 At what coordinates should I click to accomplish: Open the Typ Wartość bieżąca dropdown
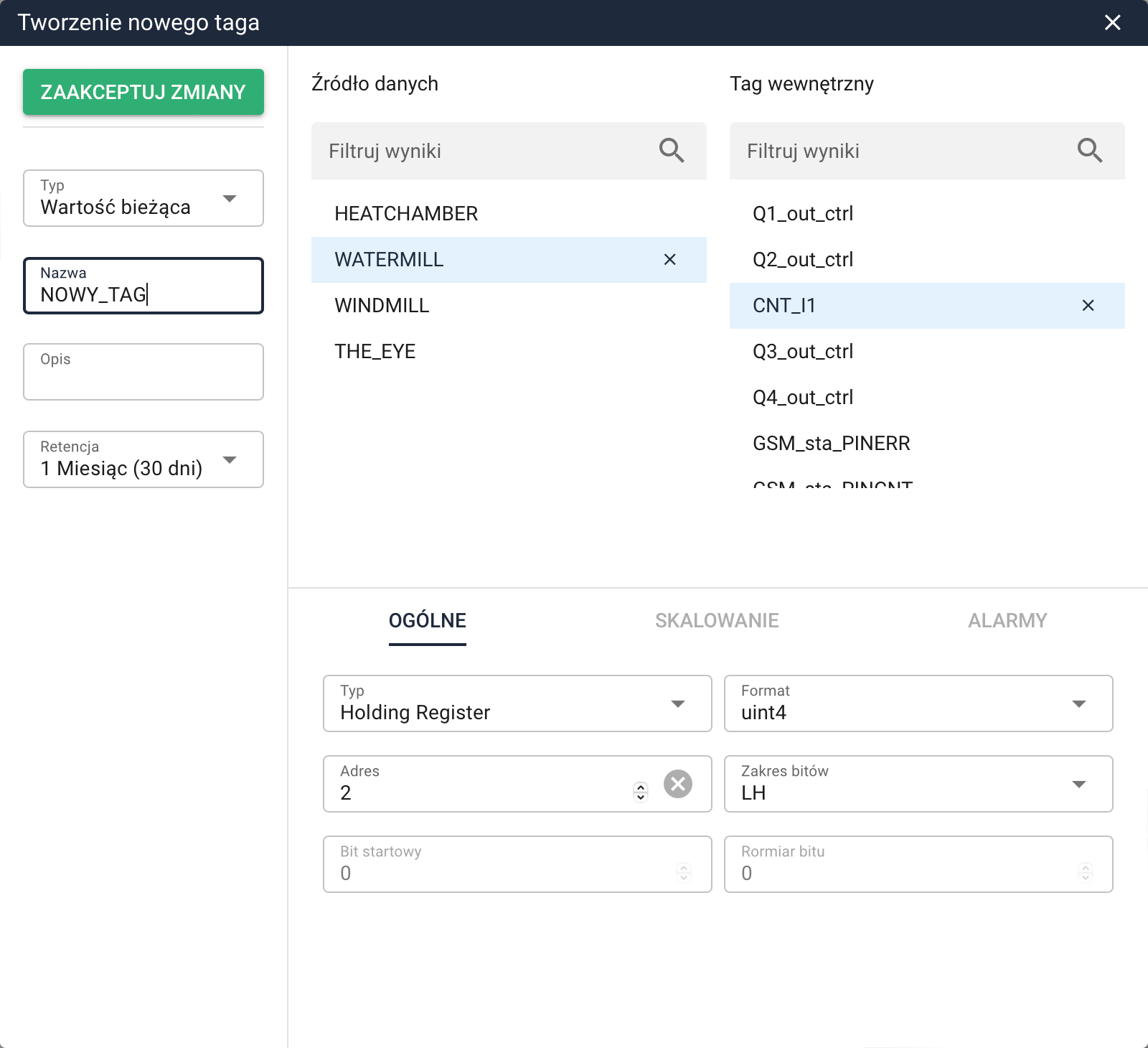click(143, 198)
